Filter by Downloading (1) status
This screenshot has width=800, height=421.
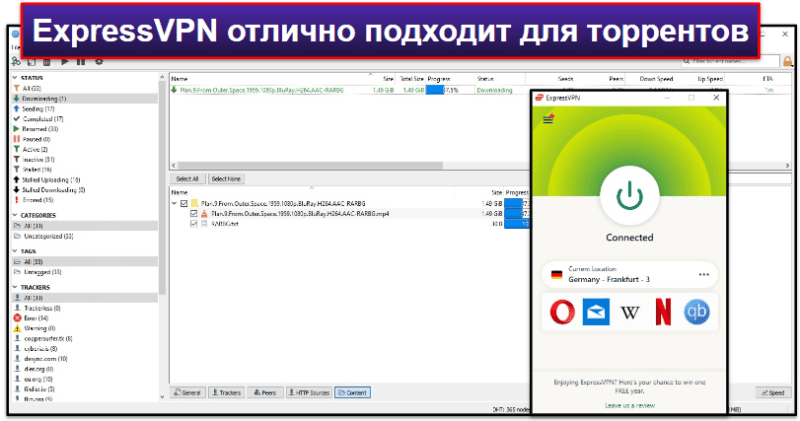point(84,98)
